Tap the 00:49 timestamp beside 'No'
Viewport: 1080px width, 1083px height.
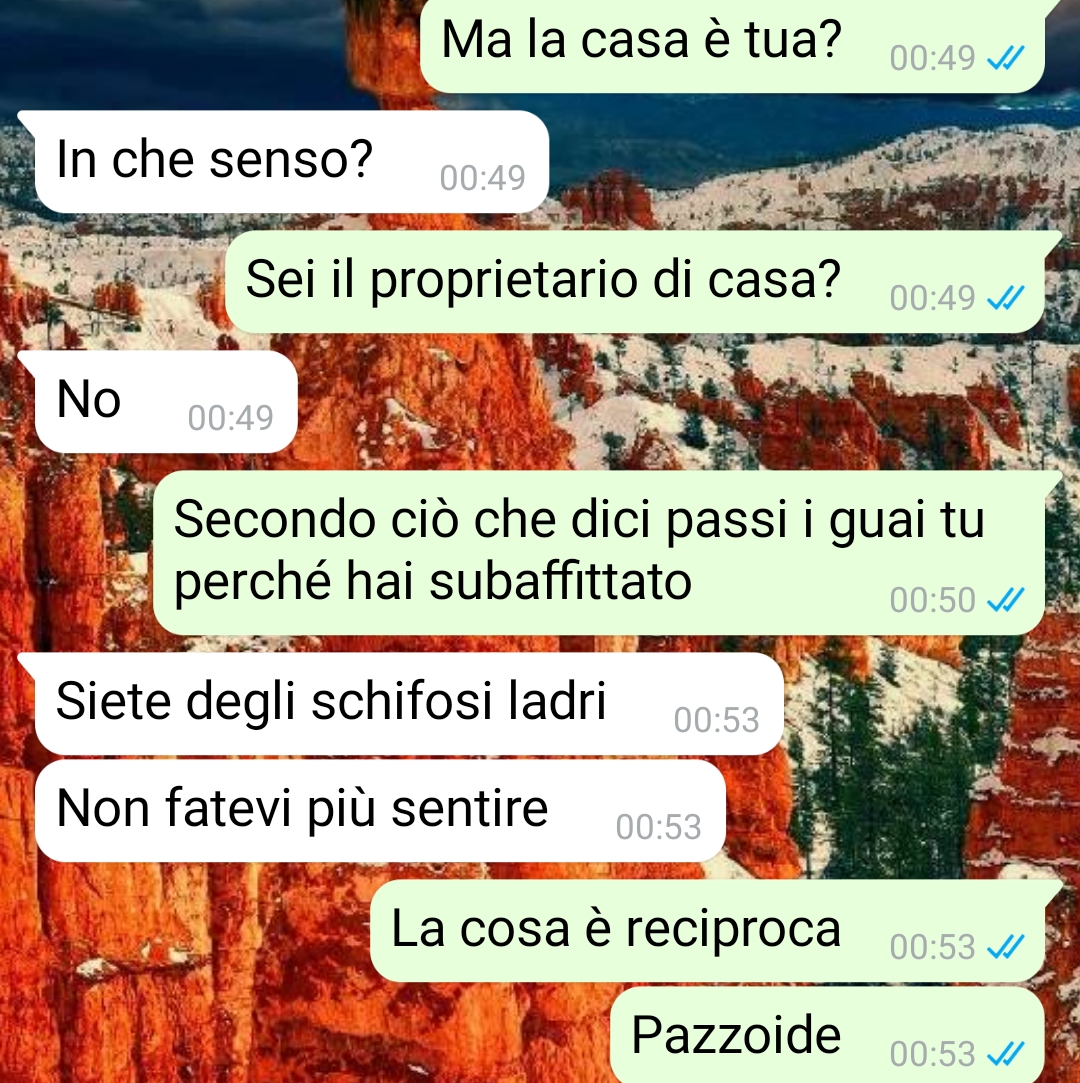[231, 418]
